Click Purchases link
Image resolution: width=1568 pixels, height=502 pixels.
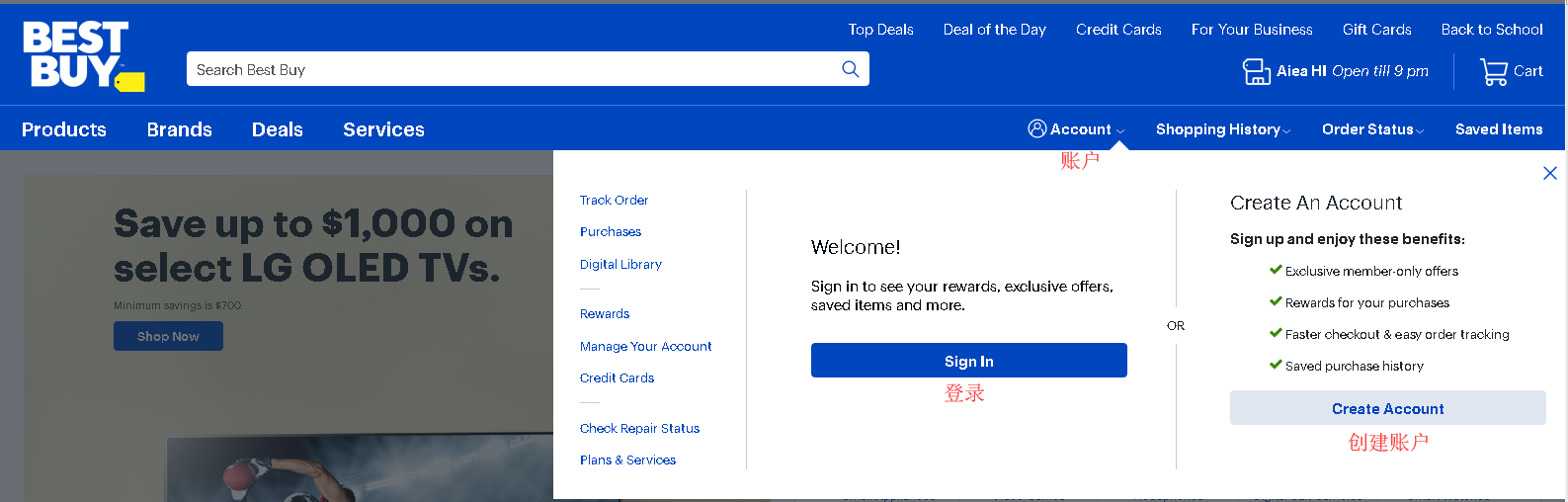coord(611,232)
